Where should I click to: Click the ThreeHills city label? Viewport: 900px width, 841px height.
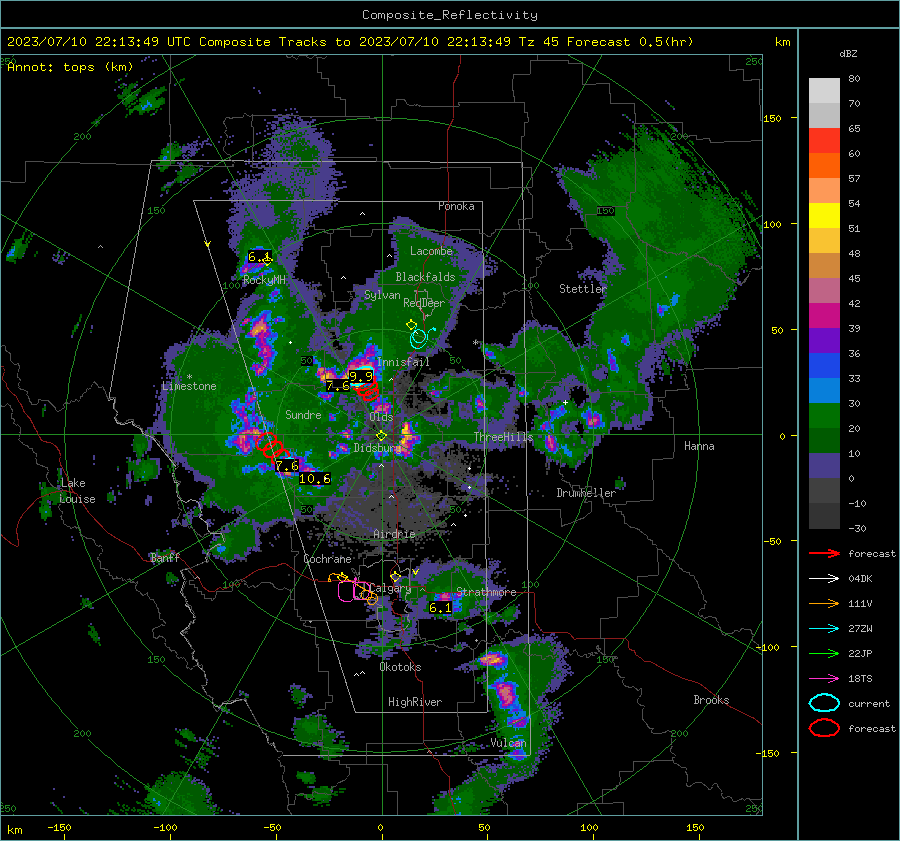click(x=503, y=437)
